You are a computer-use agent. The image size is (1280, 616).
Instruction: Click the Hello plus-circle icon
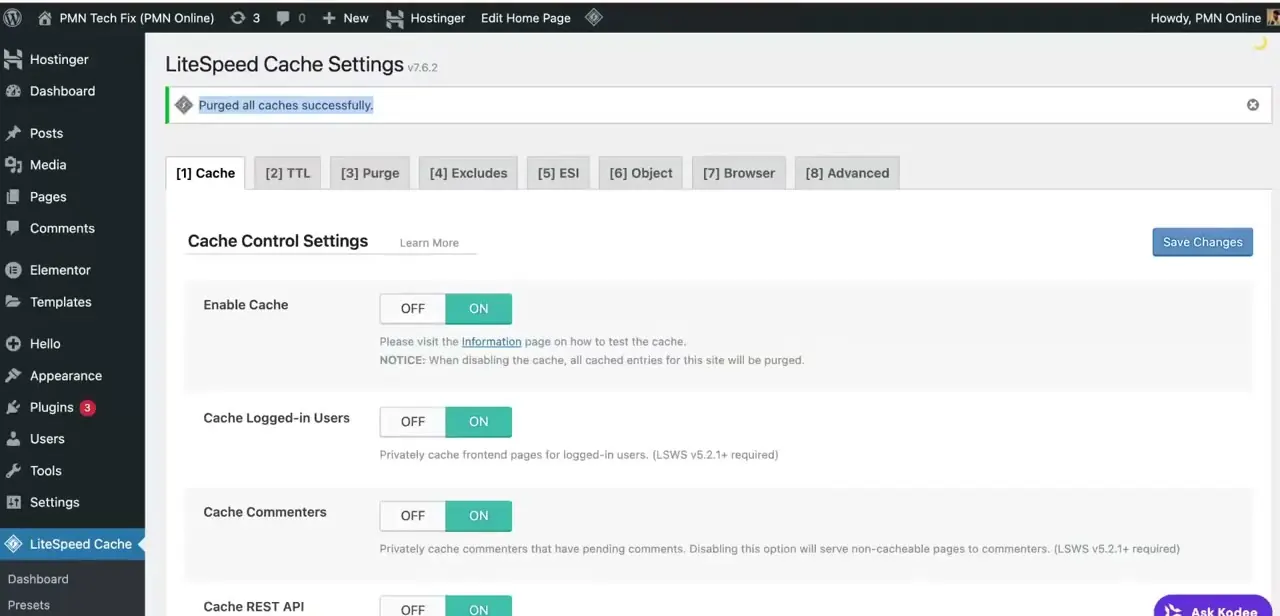13,344
